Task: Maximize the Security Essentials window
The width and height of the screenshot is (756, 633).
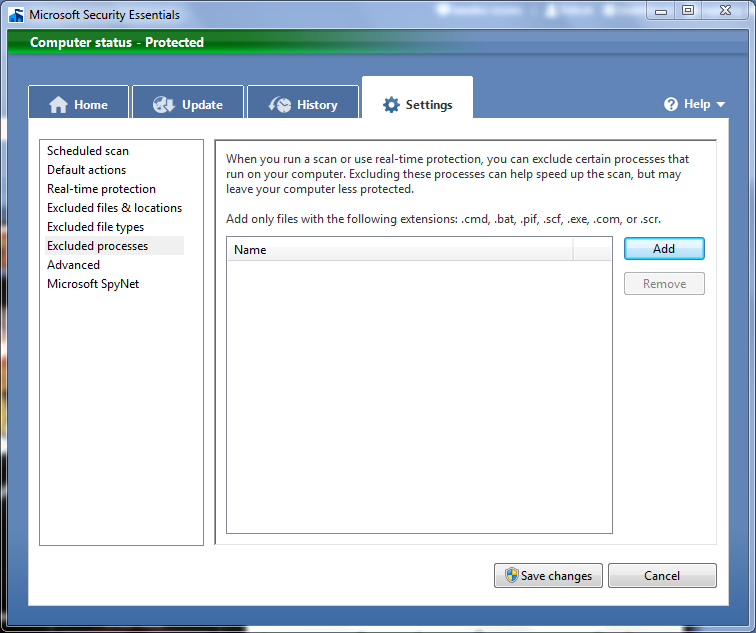Action: (688, 11)
